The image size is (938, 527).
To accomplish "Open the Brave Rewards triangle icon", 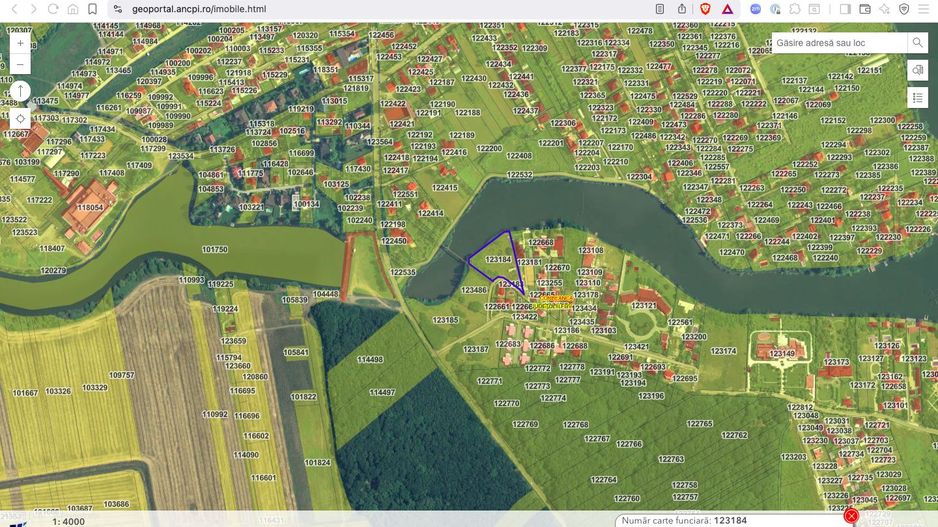I will [x=727, y=9].
